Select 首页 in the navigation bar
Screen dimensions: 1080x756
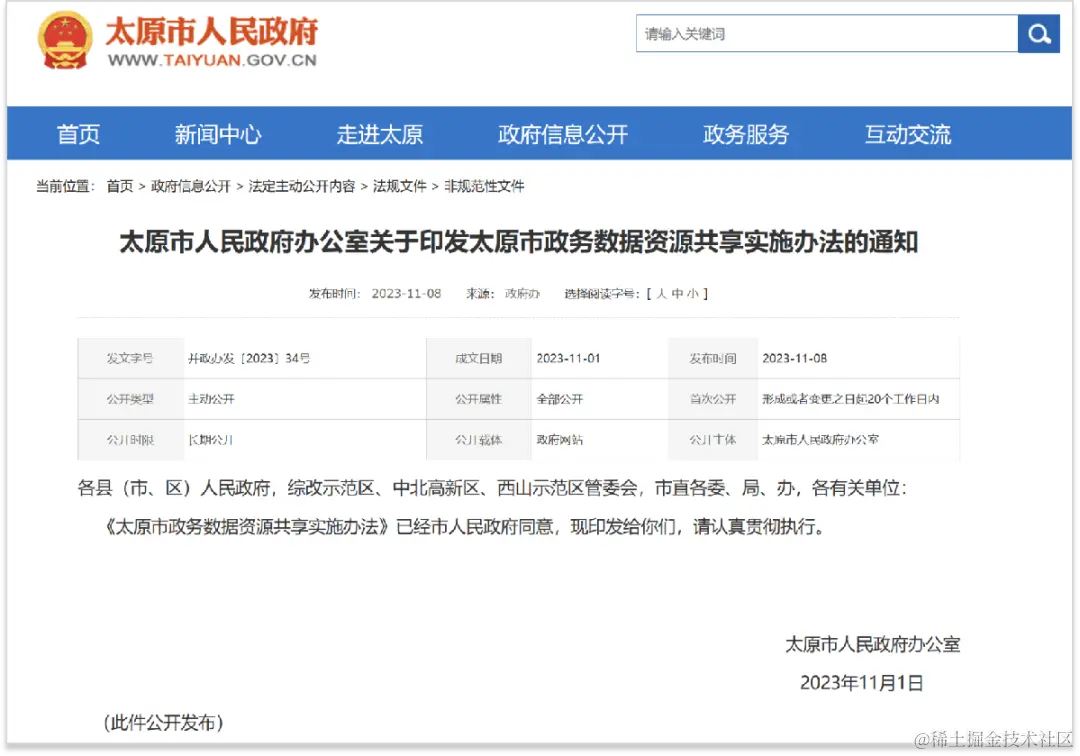[x=78, y=133]
